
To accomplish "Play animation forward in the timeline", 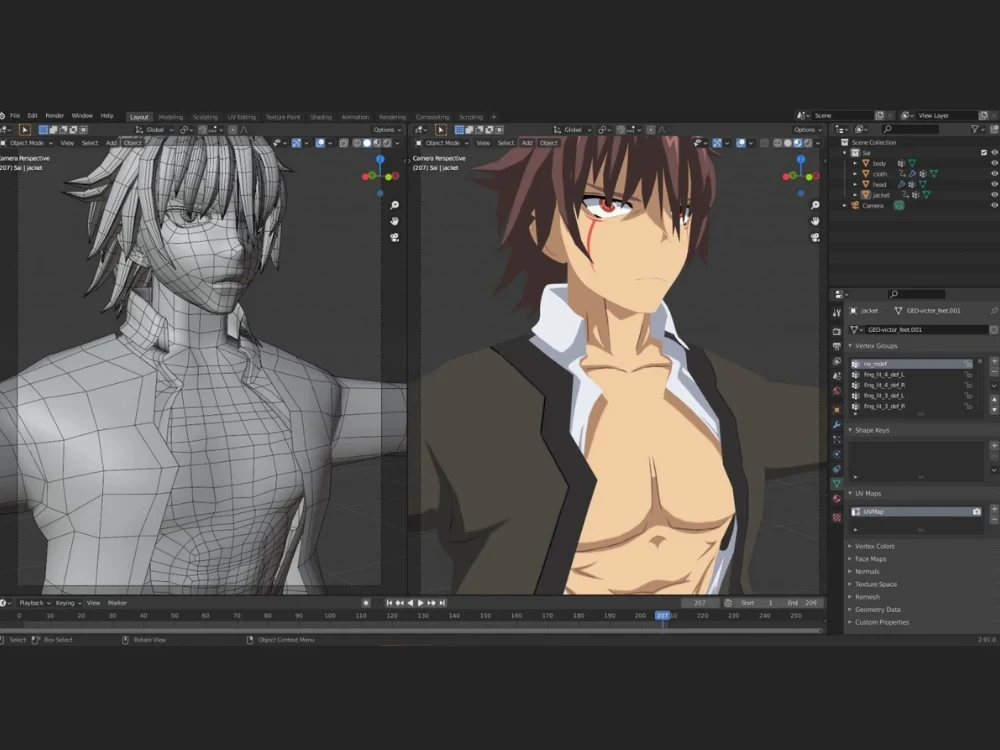I will [x=421, y=603].
